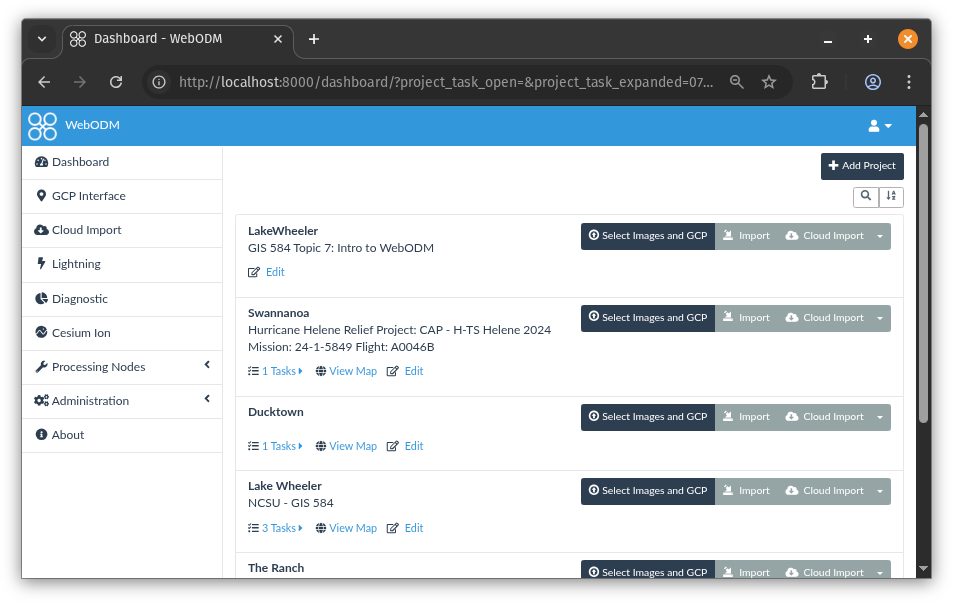
Task: Open the user account menu icon
Action: tap(879, 126)
